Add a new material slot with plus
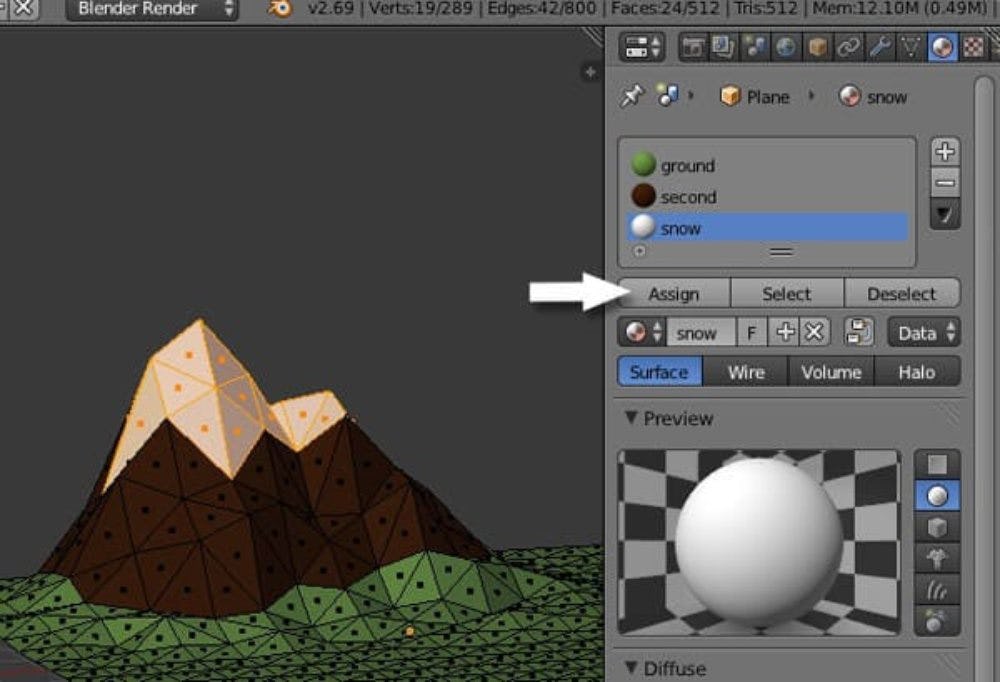This screenshot has height=682, width=1000. coord(945,152)
